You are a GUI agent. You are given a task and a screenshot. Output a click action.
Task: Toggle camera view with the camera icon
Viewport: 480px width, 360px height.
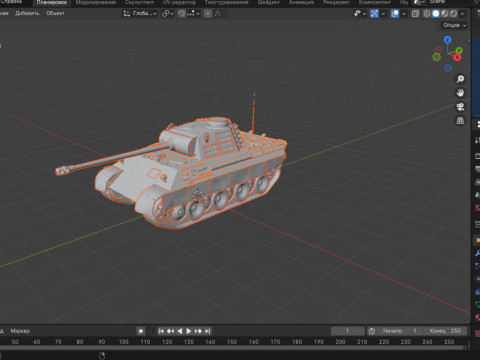(x=460, y=107)
